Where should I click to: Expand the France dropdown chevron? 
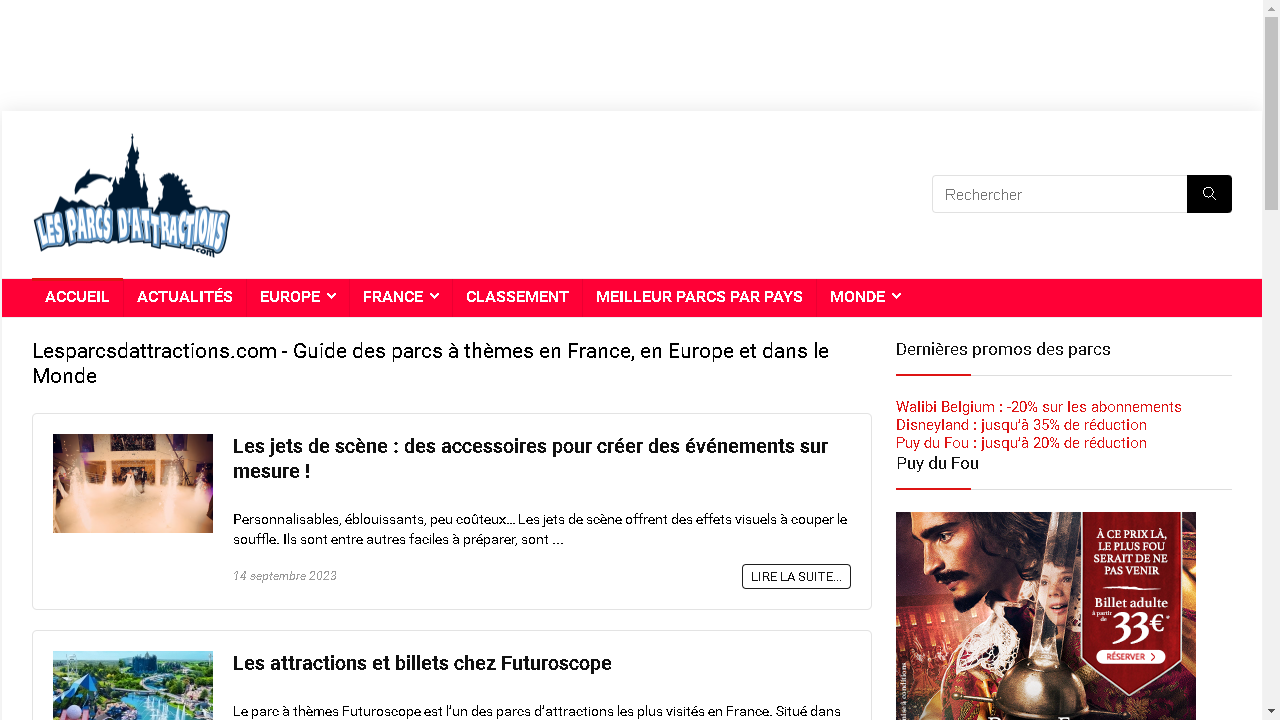(434, 297)
